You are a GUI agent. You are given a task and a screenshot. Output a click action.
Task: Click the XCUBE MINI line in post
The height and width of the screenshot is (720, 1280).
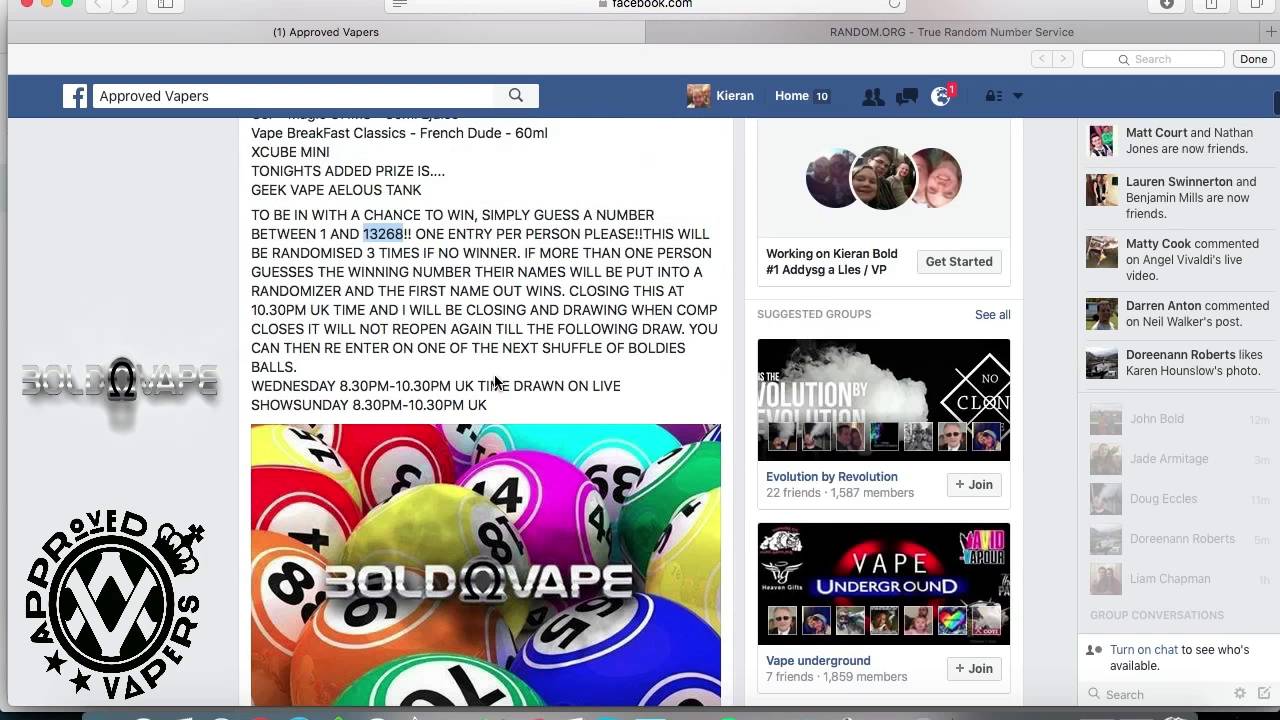click(290, 152)
